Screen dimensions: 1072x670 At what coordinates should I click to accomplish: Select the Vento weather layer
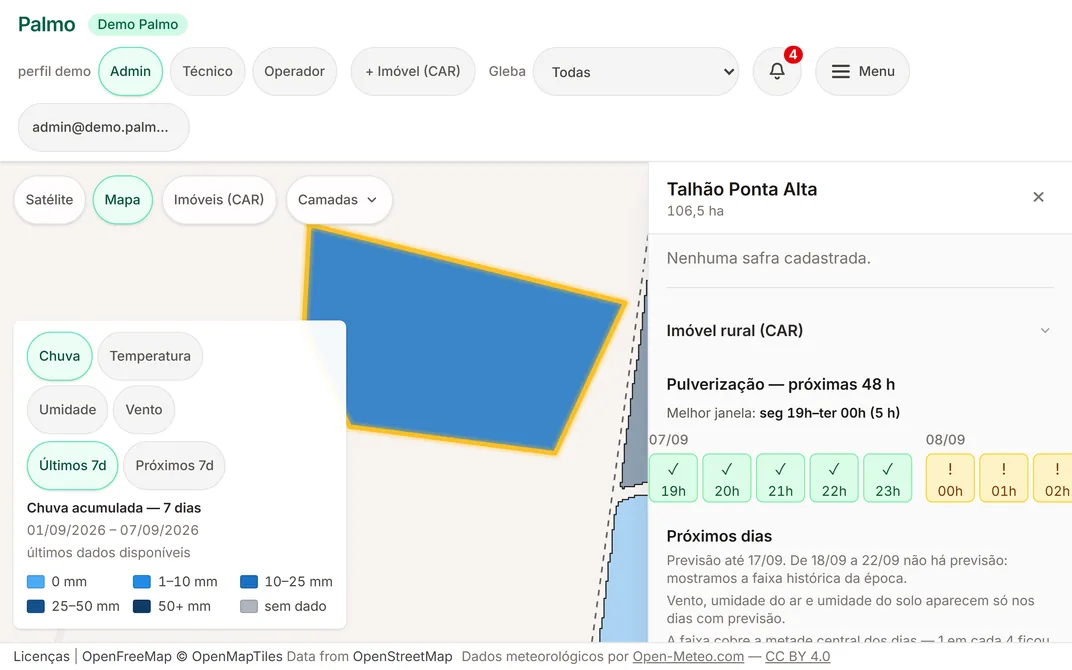coord(144,410)
